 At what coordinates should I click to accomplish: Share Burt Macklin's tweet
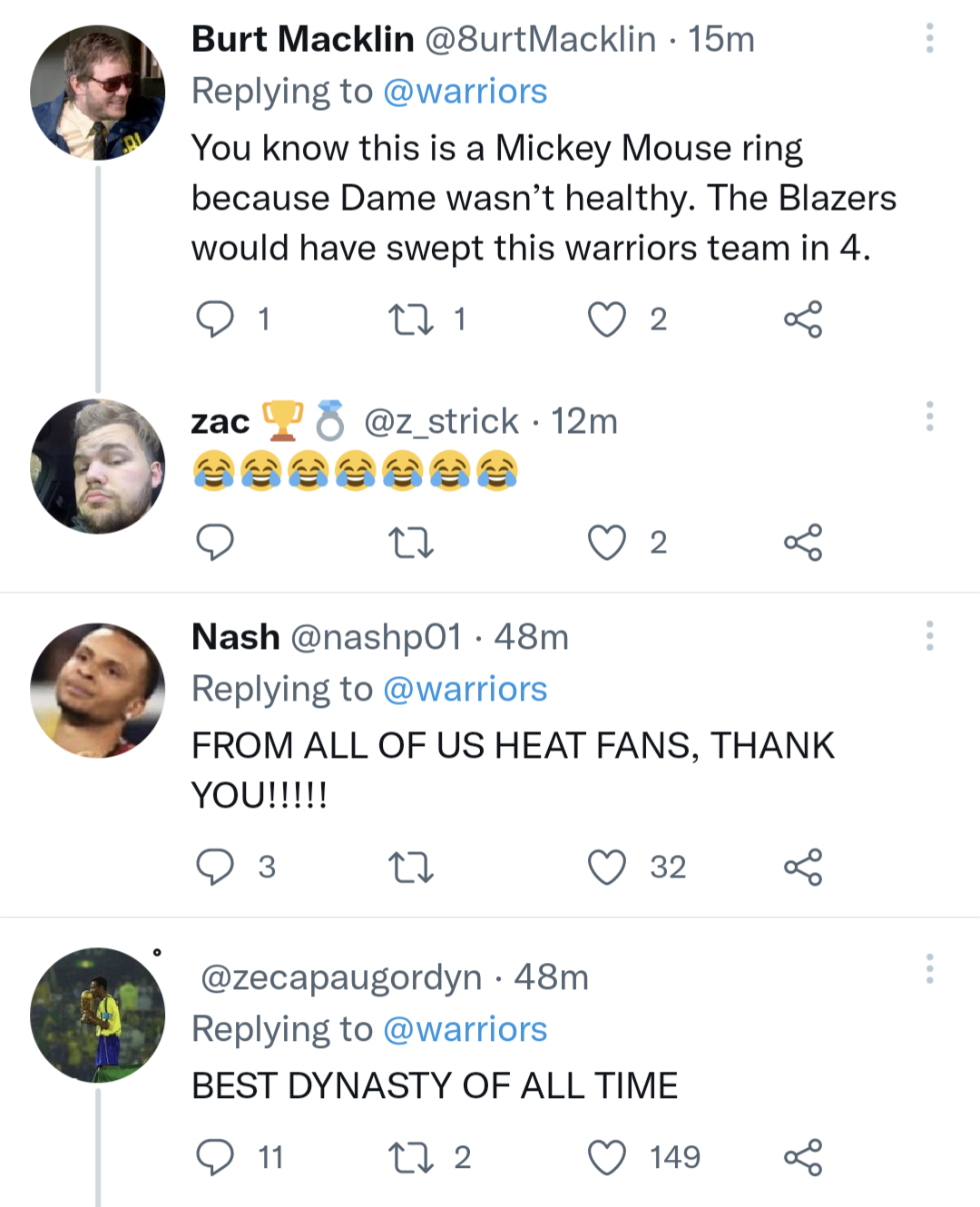(802, 319)
